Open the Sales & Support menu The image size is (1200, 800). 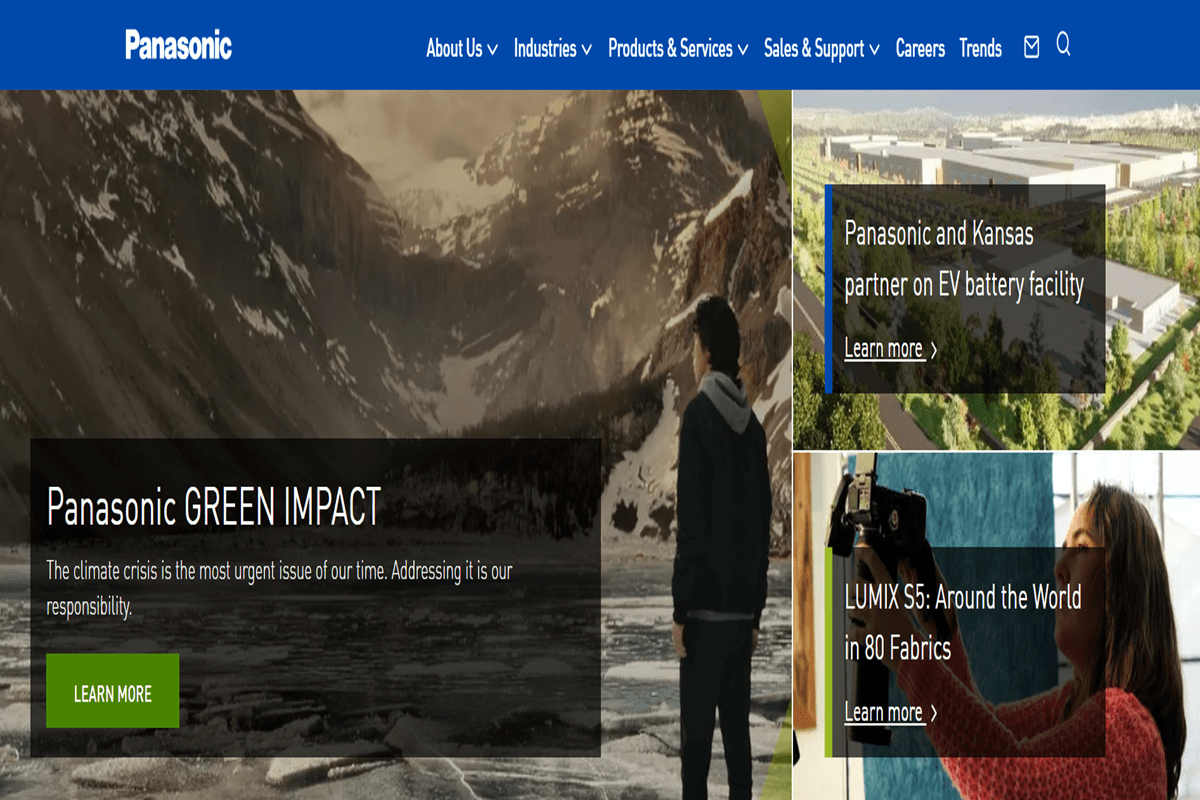[821, 48]
